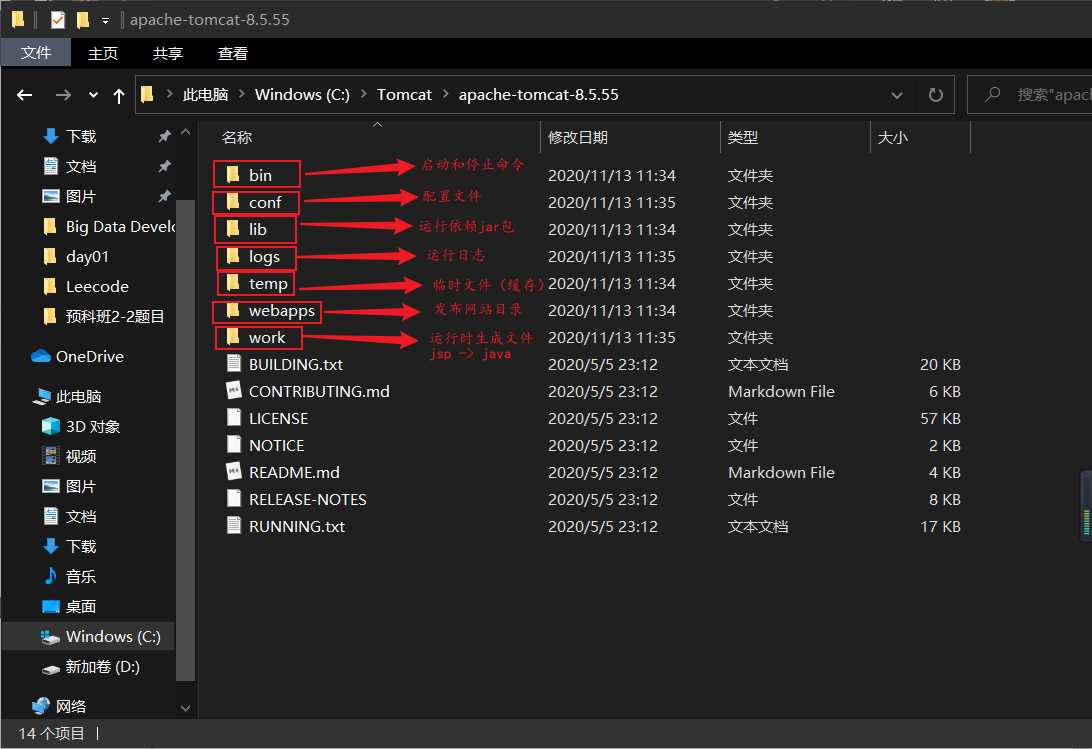
Task: Select Windows (C:) drive in navigation pane
Action: click(113, 636)
